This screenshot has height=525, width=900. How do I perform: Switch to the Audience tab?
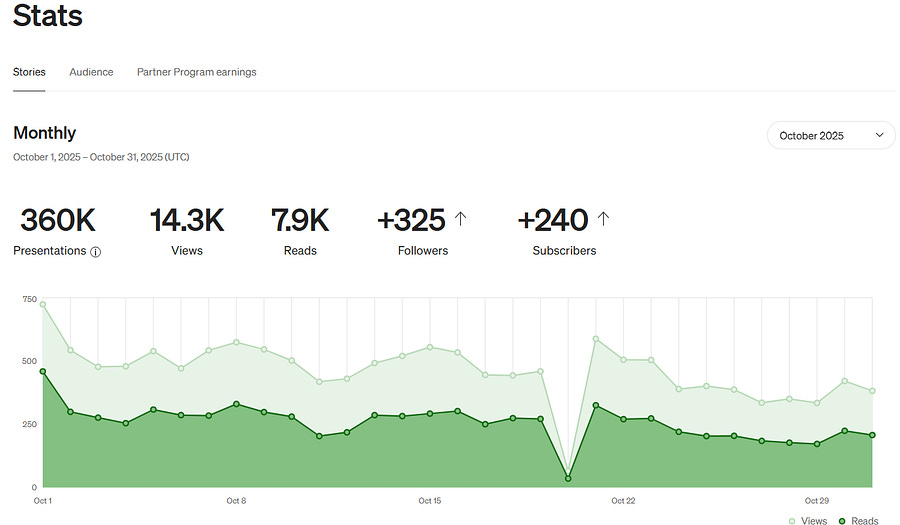pyautogui.click(x=91, y=72)
